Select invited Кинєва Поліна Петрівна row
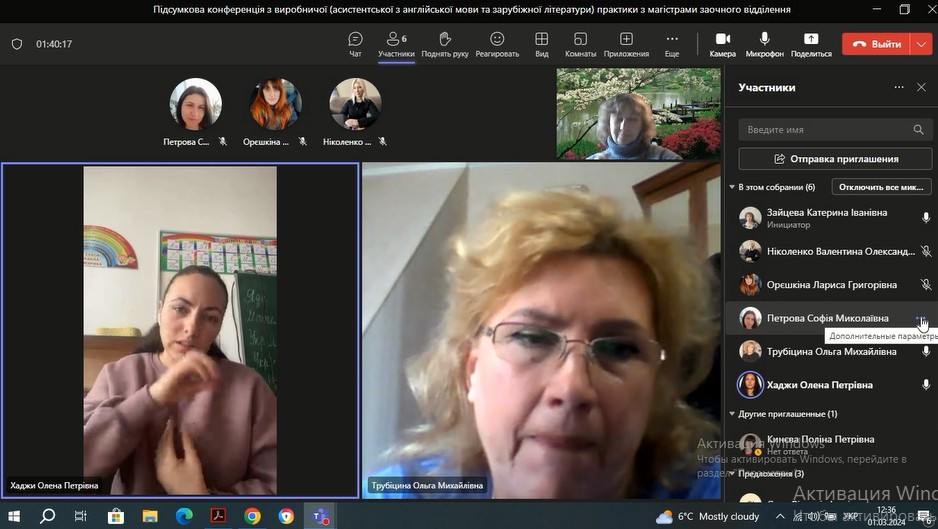Viewport: 938px width, 529px height. pos(831,444)
